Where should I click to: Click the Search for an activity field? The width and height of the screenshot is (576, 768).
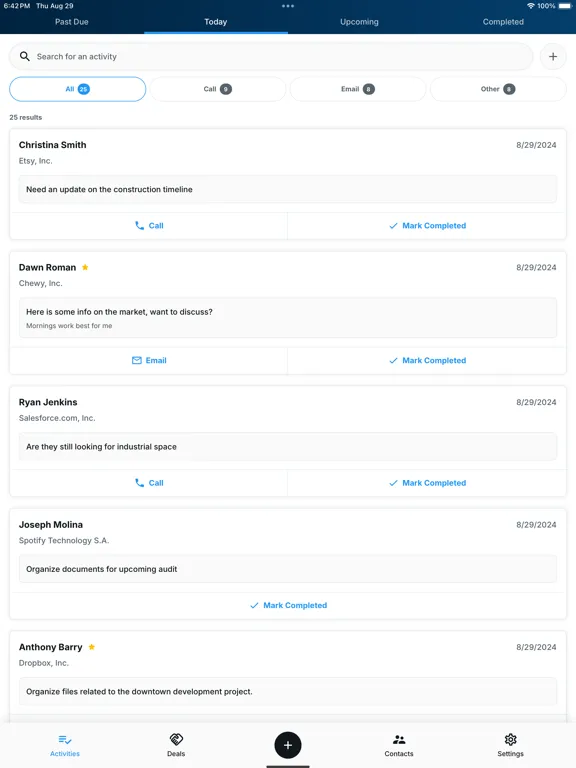pyautogui.click(x=271, y=56)
